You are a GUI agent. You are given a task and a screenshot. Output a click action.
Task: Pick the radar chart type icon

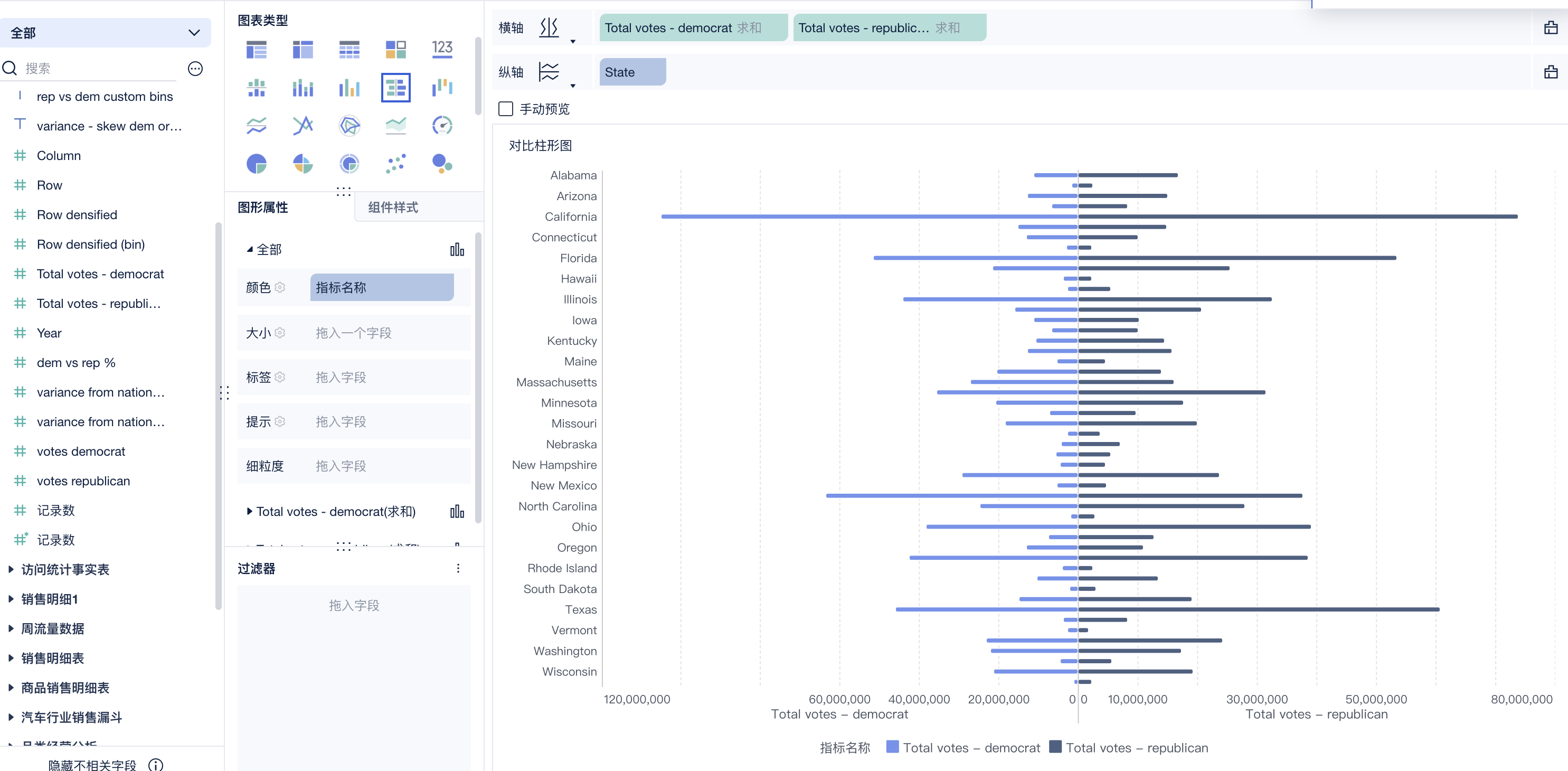coord(350,126)
